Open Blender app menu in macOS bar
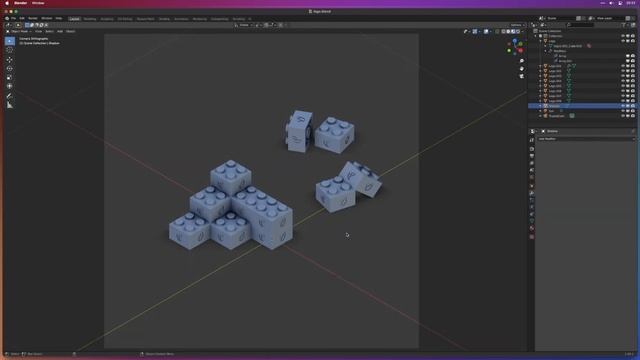 click(x=20, y=3)
